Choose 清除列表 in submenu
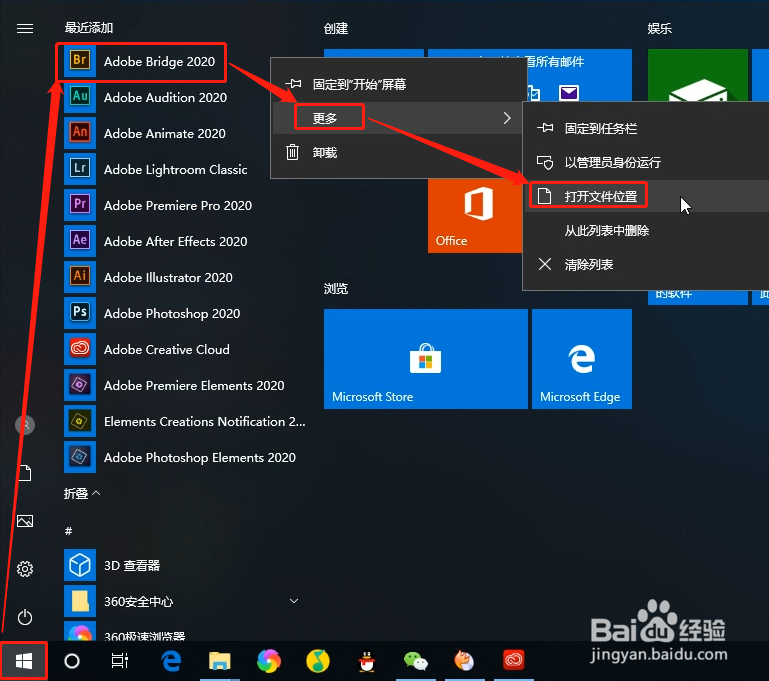Image resolution: width=769 pixels, height=681 pixels. [x=646, y=265]
